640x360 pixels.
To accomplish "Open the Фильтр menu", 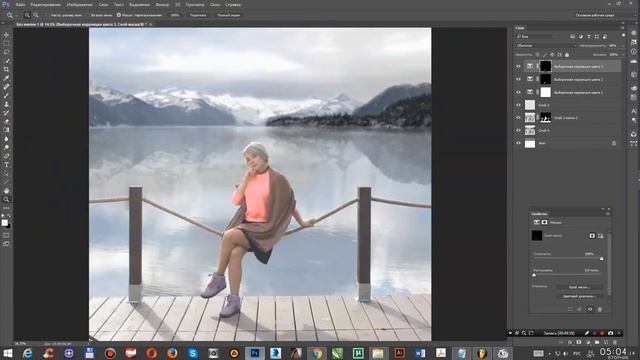I will [162, 4].
